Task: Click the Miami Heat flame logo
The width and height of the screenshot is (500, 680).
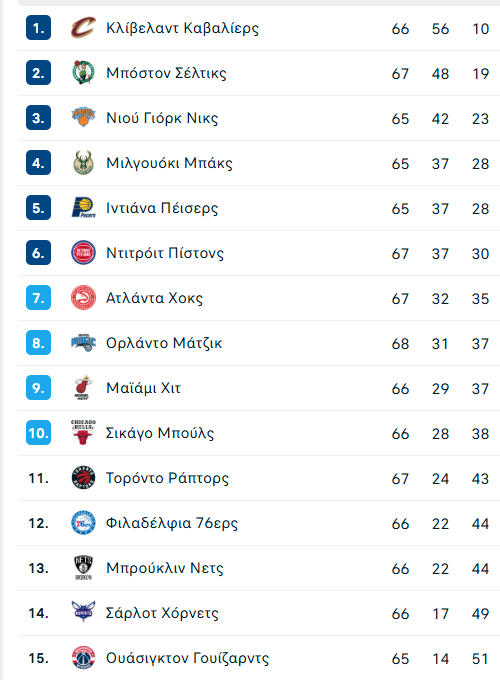Action: (x=83, y=388)
